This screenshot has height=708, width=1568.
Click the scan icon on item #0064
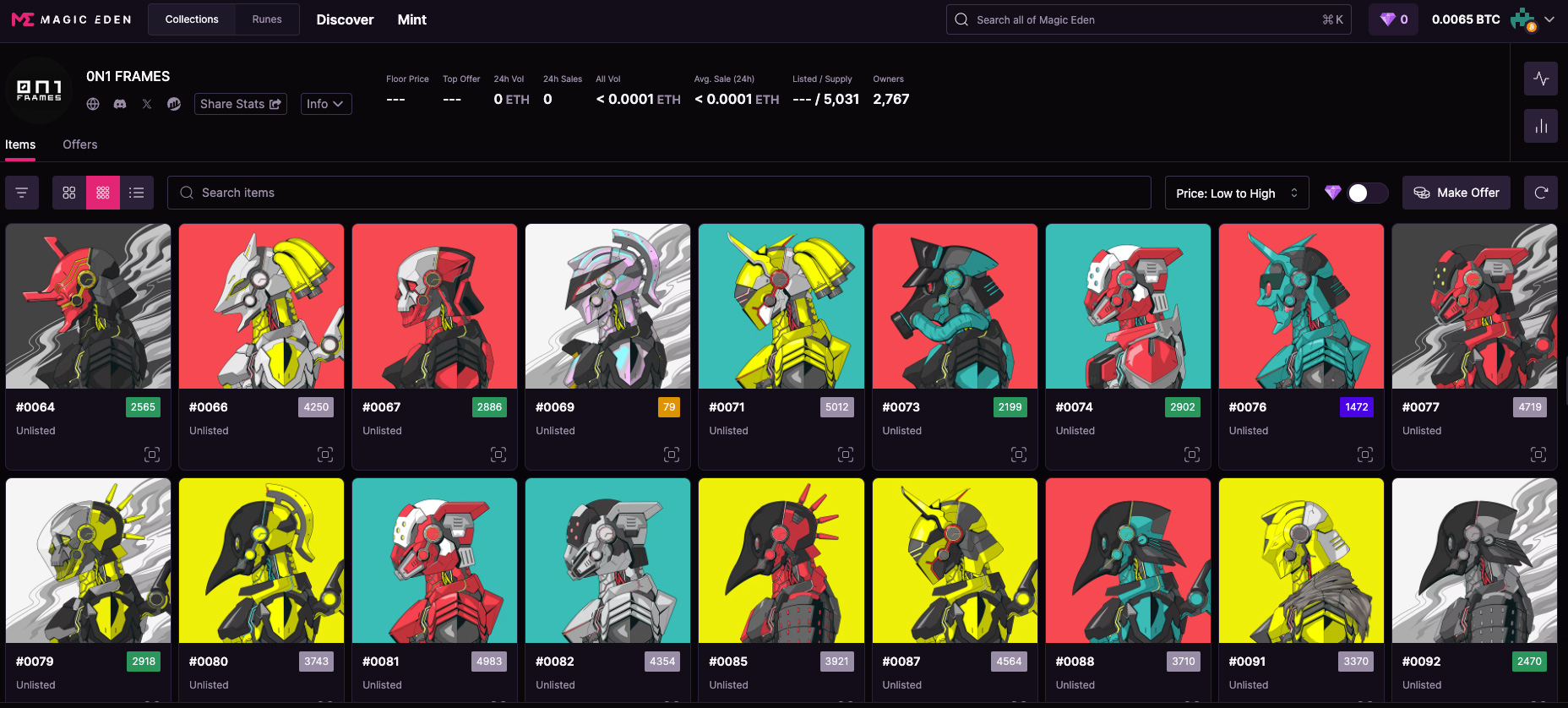click(152, 455)
